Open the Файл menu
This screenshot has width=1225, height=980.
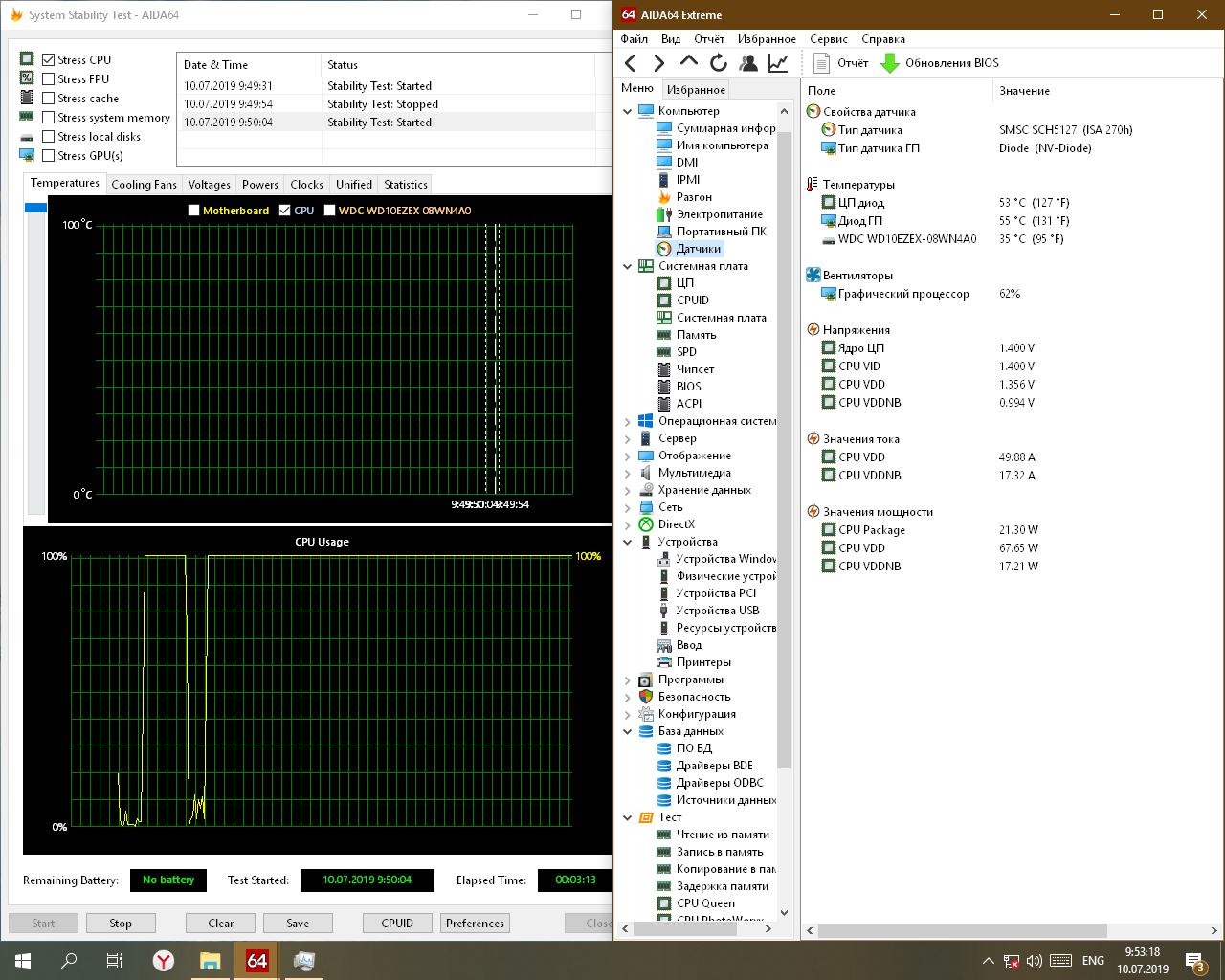635,39
